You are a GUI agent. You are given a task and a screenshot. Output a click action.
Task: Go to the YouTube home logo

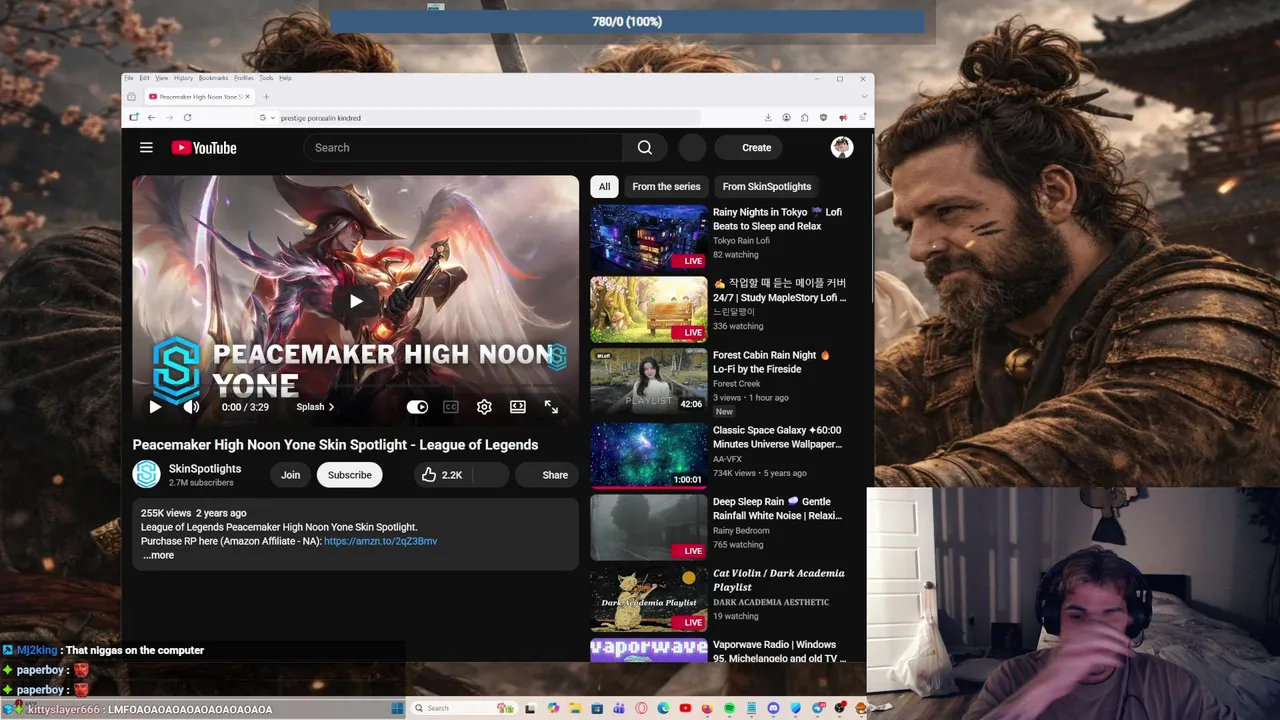203,148
